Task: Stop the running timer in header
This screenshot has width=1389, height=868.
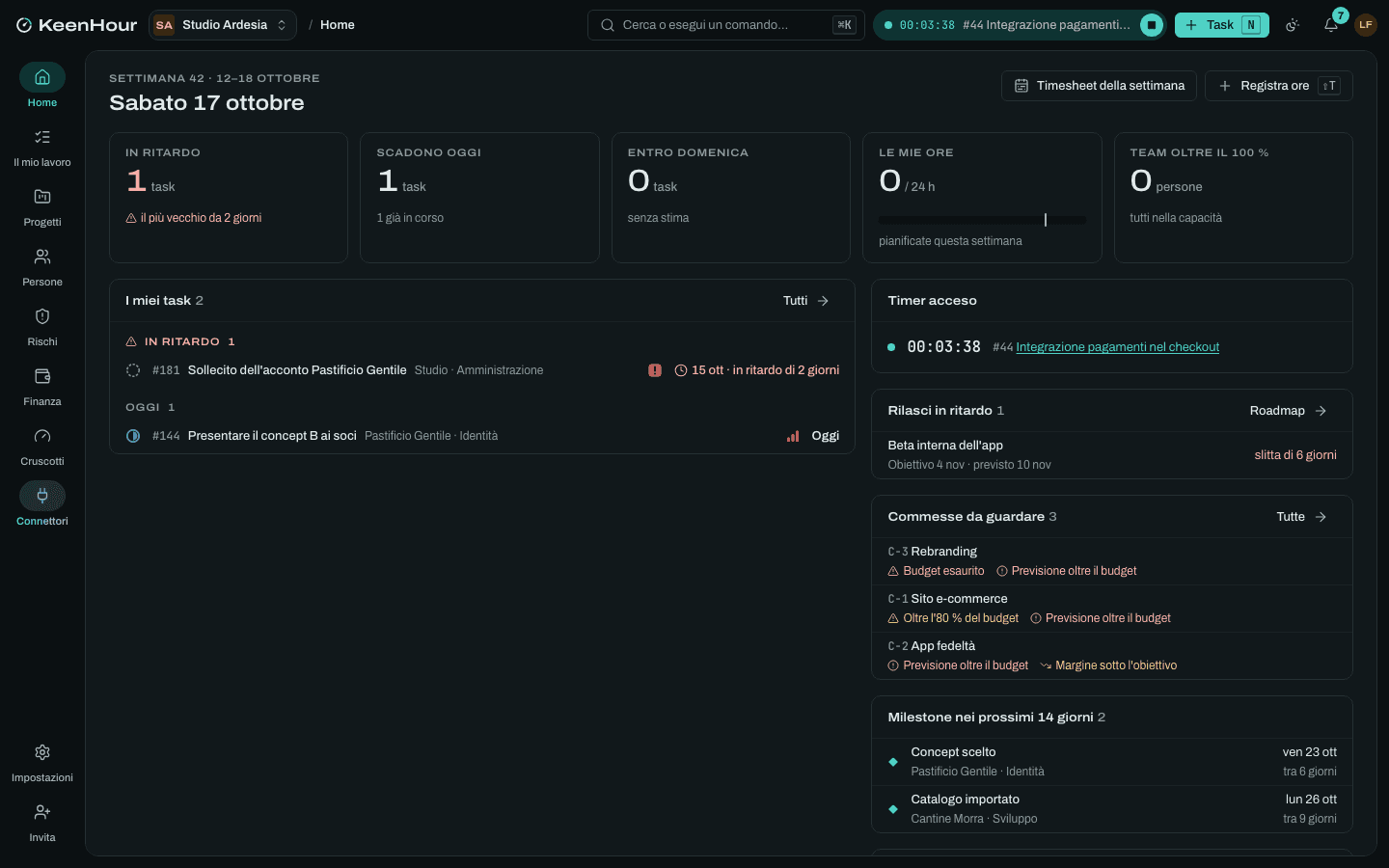Action: tap(1152, 25)
